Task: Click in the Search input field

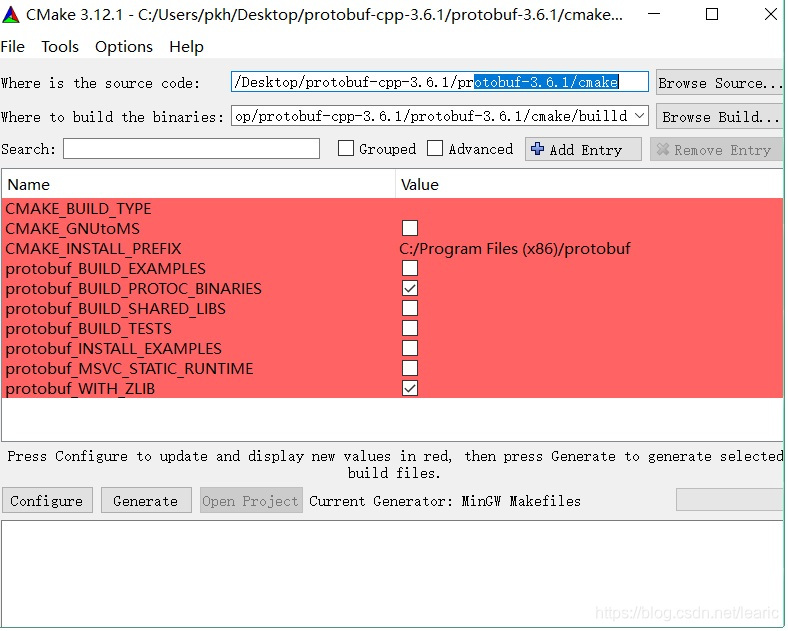Action: point(191,149)
